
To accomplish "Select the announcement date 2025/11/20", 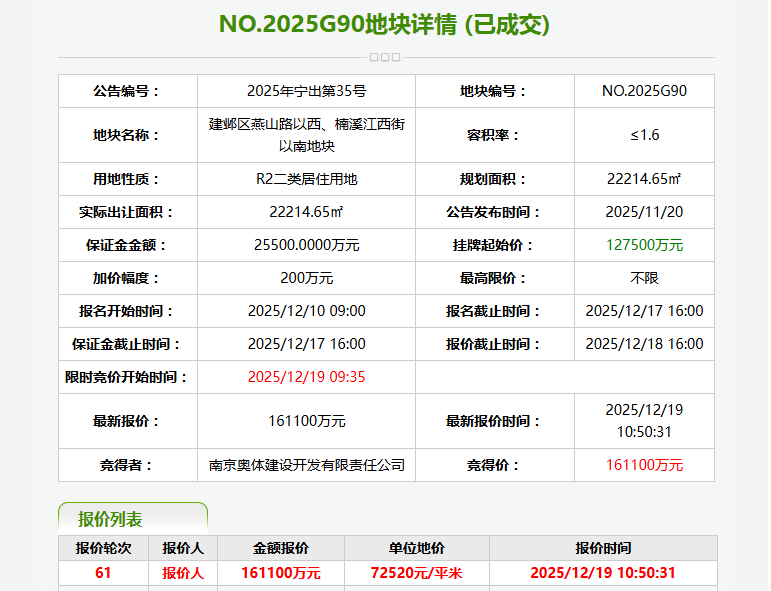I will click(644, 212).
